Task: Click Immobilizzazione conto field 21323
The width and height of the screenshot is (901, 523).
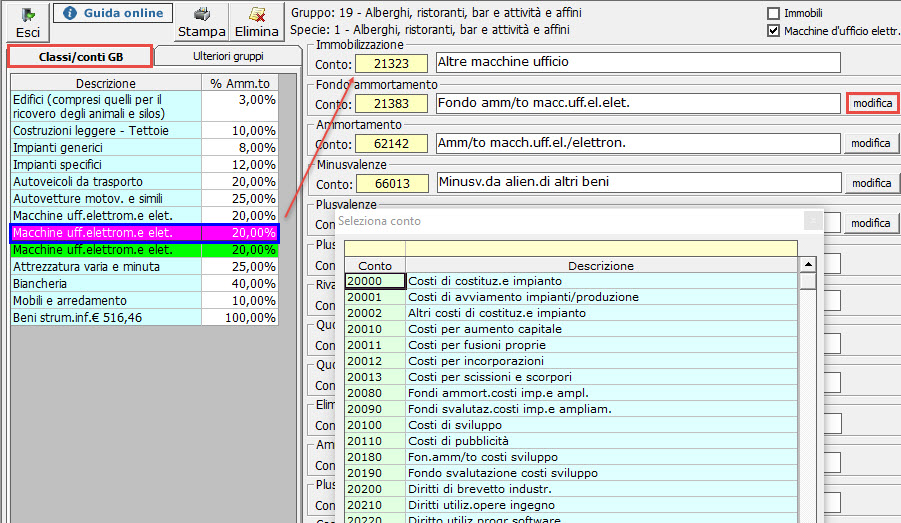Action: pyautogui.click(x=391, y=64)
